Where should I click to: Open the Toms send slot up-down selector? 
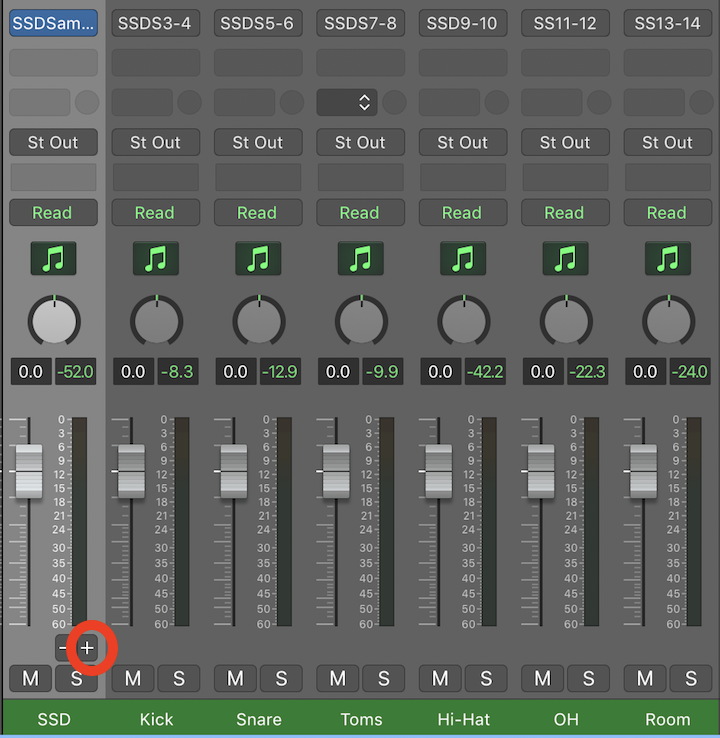coord(347,102)
